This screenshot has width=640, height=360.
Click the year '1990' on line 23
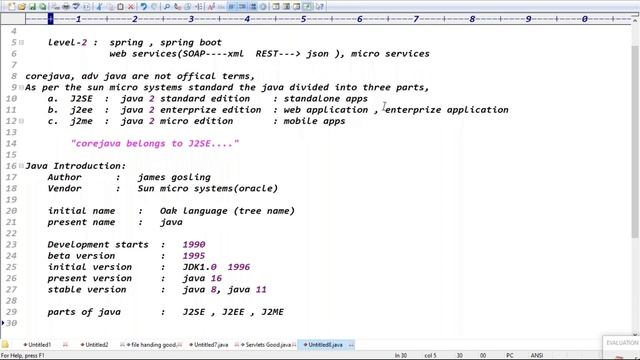tap(194, 244)
